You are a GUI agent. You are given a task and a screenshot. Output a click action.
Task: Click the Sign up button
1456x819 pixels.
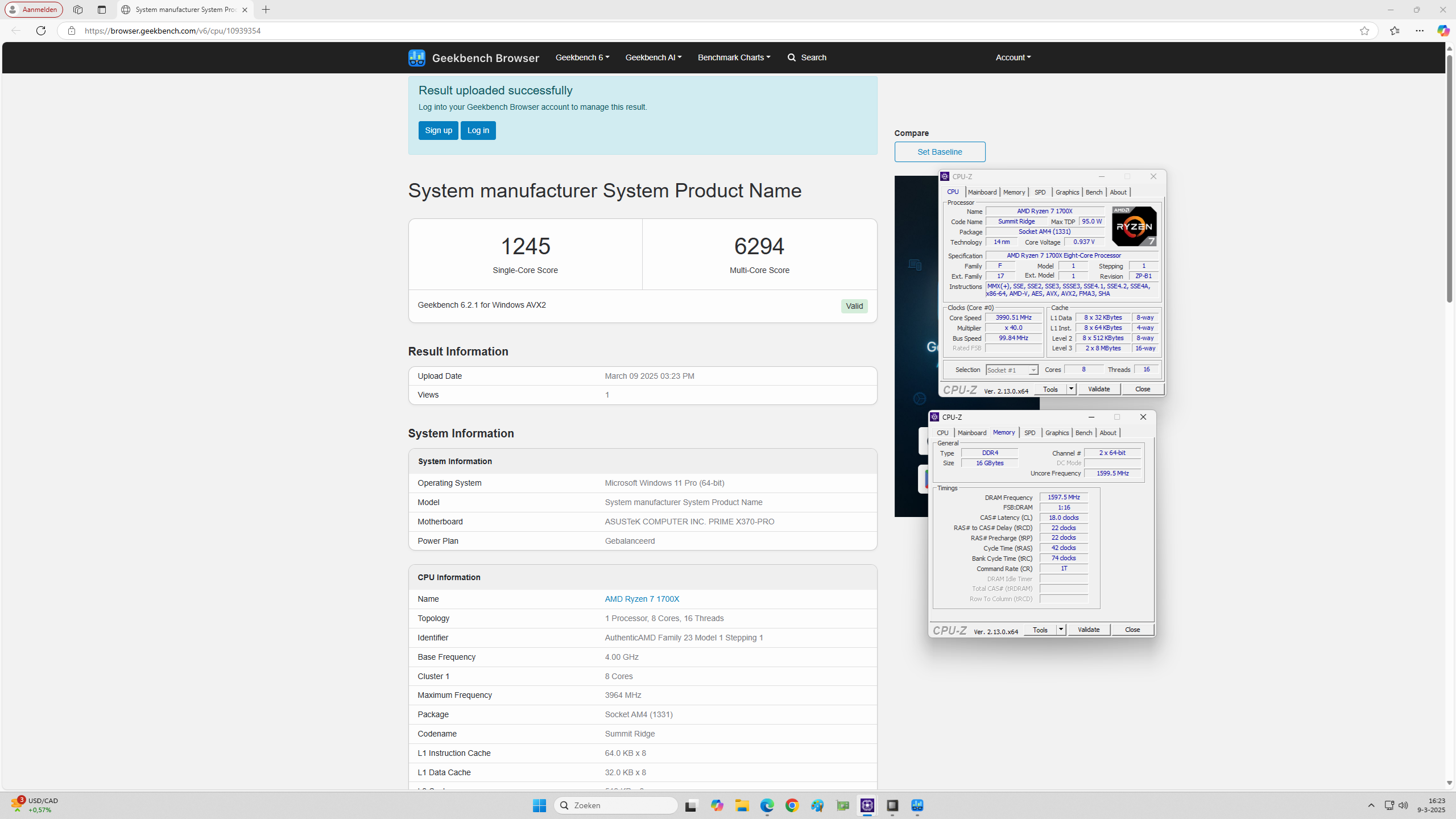(439, 130)
